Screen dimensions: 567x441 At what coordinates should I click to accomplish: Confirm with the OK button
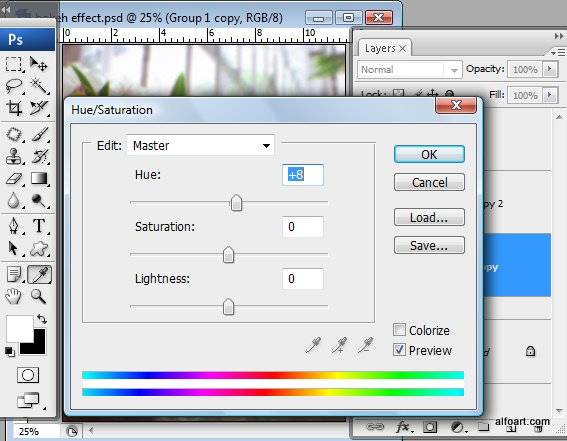click(x=429, y=154)
